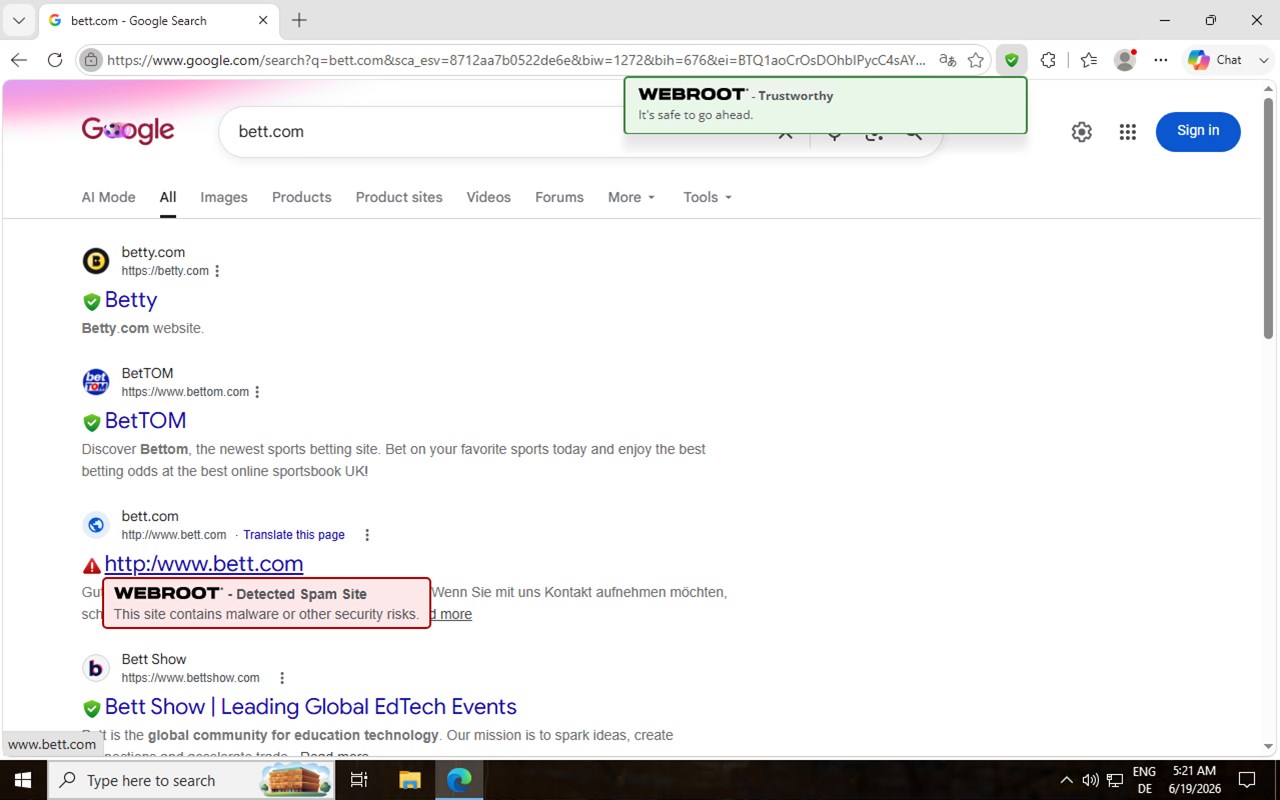The height and width of the screenshot is (800, 1280).
Task: Click the address bar URL field
Action: coord(516,60)
